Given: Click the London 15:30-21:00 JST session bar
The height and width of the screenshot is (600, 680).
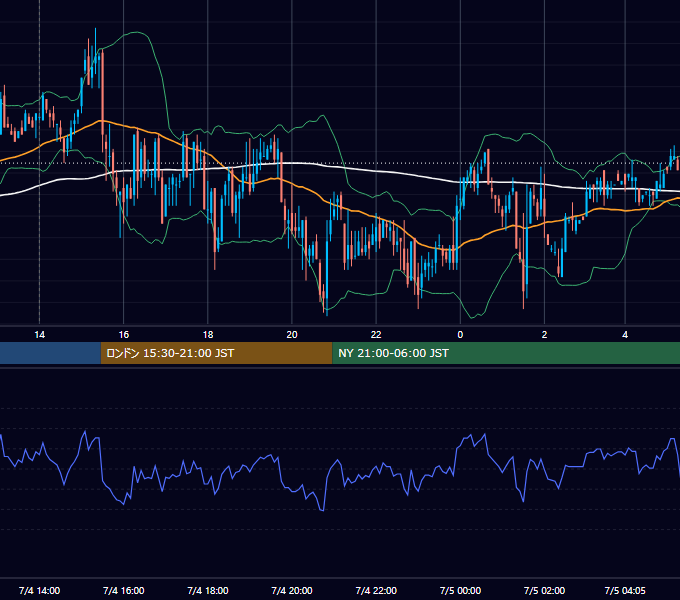Looking at the screenshot, I should tap(216, 353).
